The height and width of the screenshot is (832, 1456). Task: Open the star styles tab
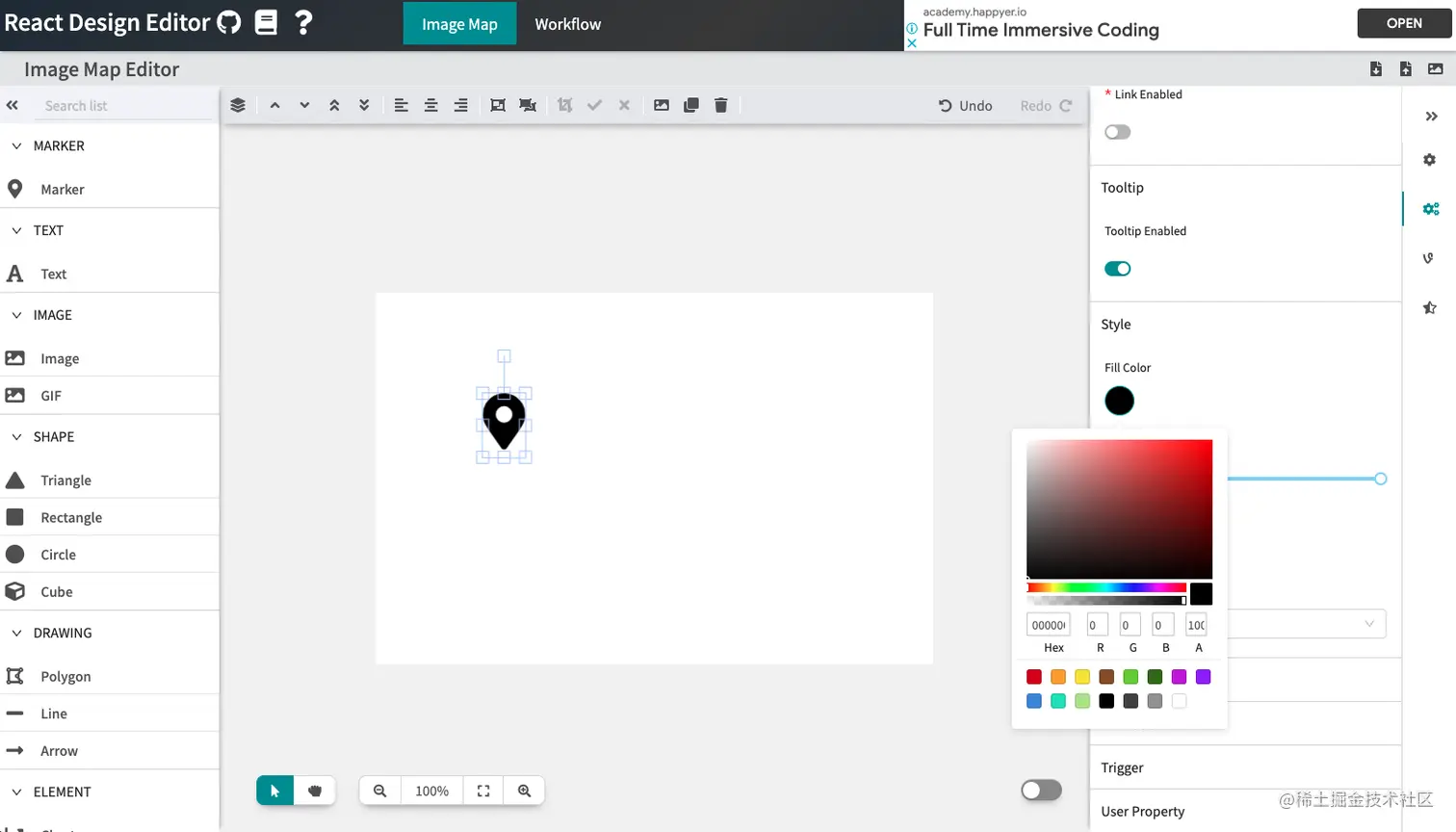(x=1430, y=307)
